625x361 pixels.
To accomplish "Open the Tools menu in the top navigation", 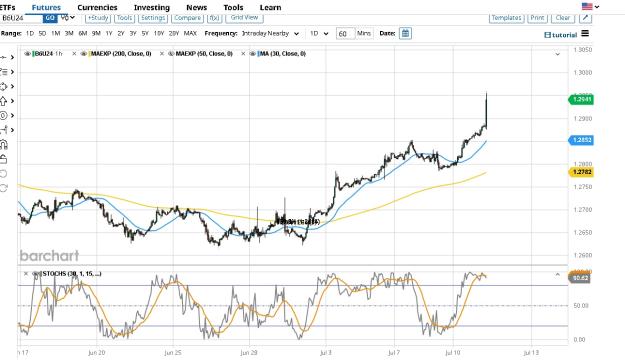I will (233, 7).
